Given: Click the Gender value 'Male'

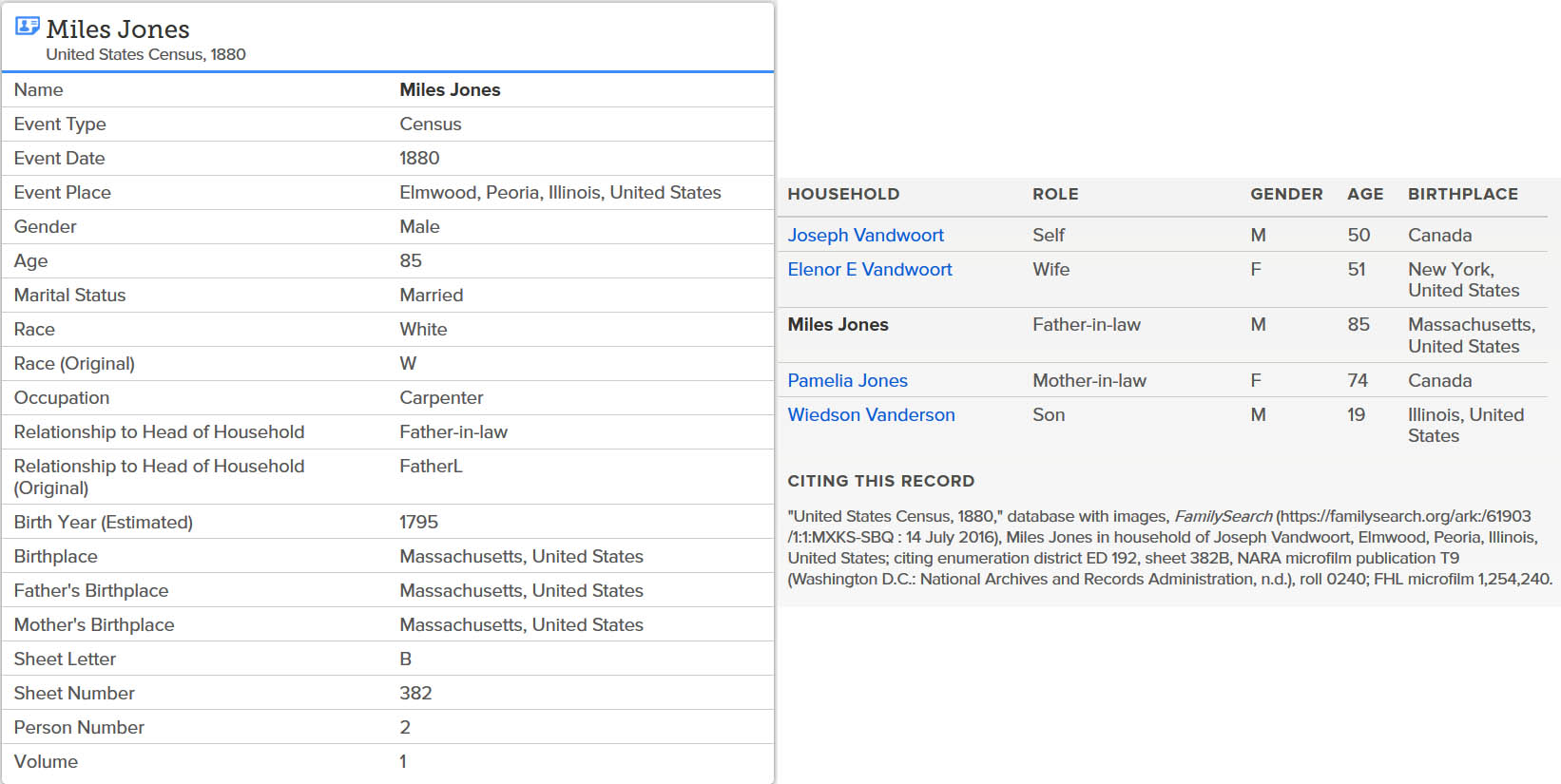Looking at the screenshot, I should [x=419, y=226].
